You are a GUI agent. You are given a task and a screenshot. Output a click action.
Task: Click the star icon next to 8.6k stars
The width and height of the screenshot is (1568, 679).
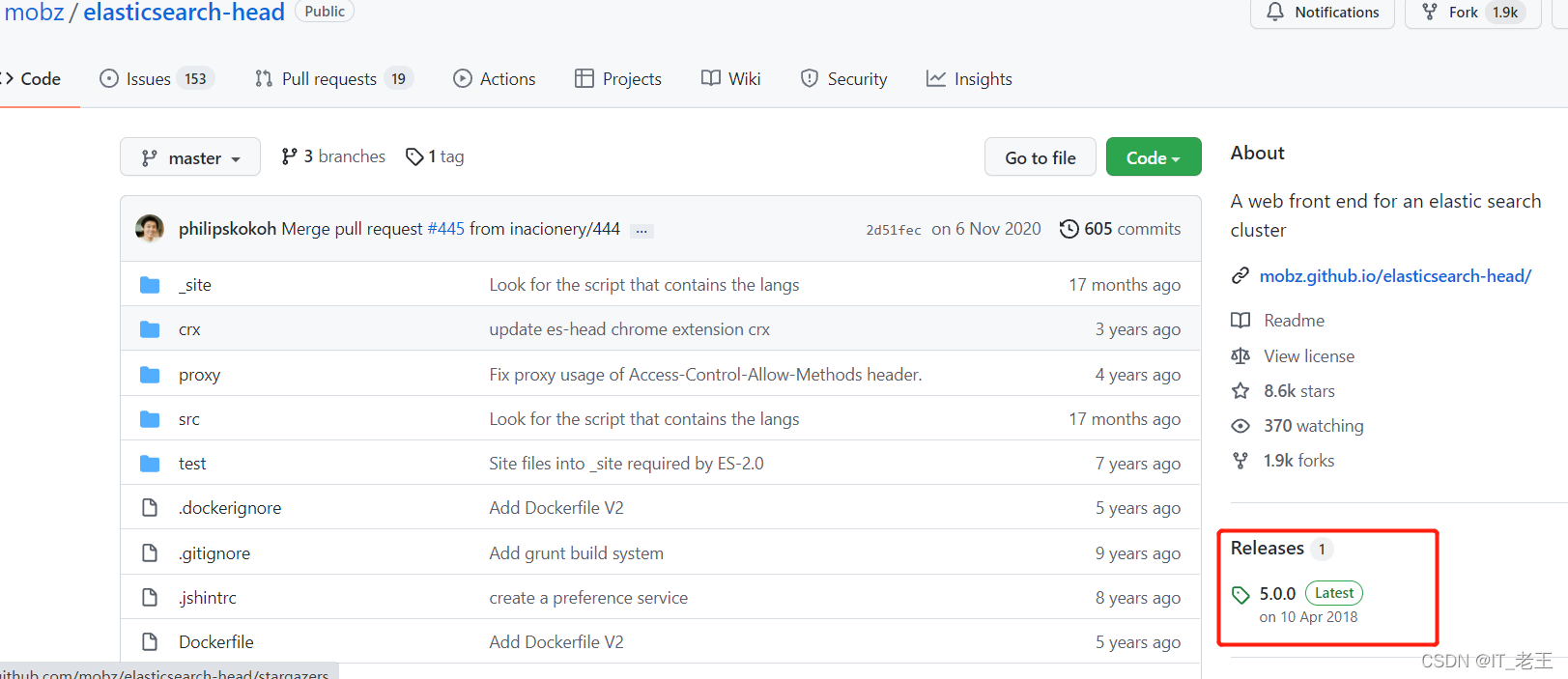point(1240,391)
